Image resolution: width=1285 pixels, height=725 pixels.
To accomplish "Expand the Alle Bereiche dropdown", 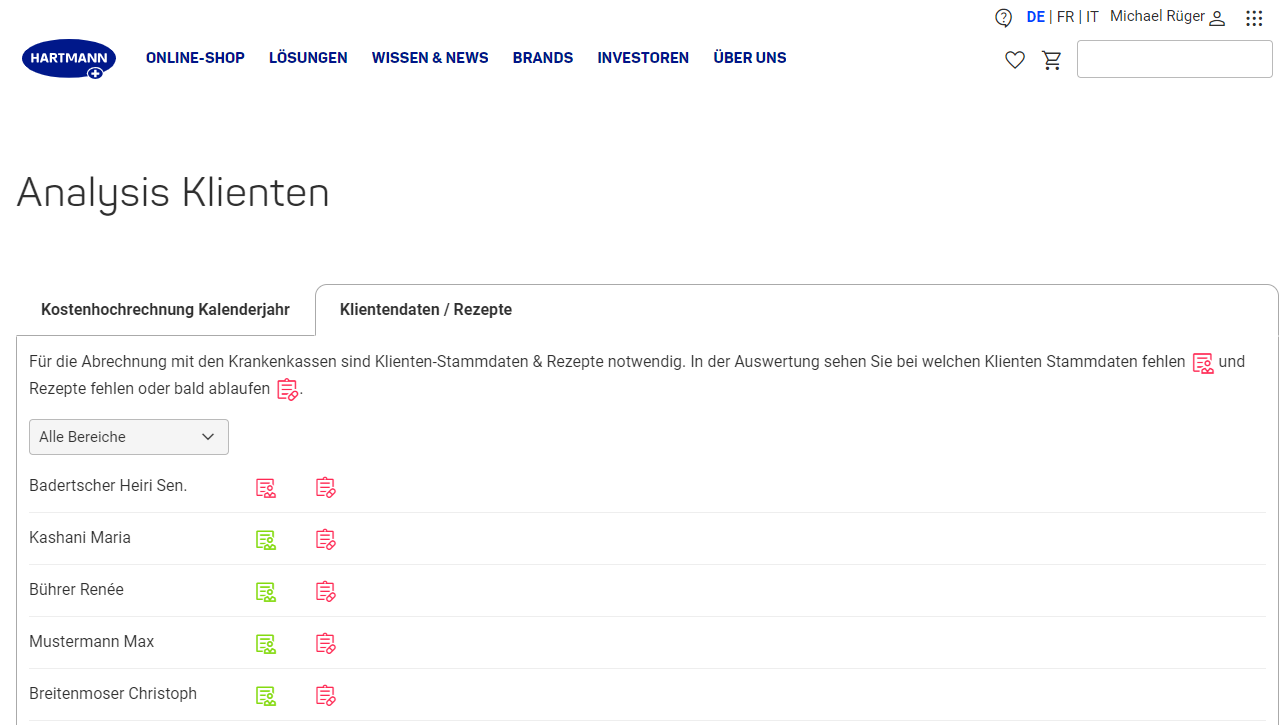I will [129, 437].
